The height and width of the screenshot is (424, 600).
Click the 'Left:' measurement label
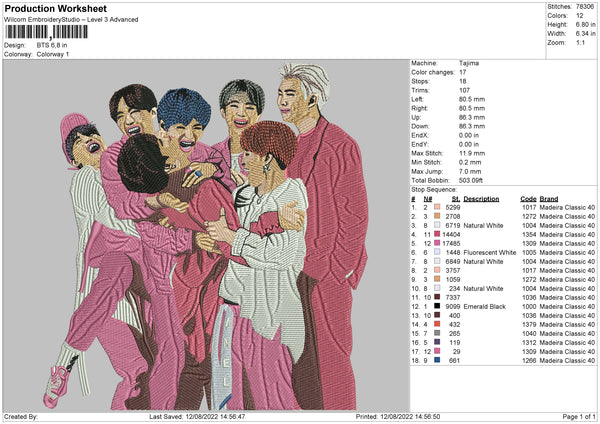pos(417,99)
